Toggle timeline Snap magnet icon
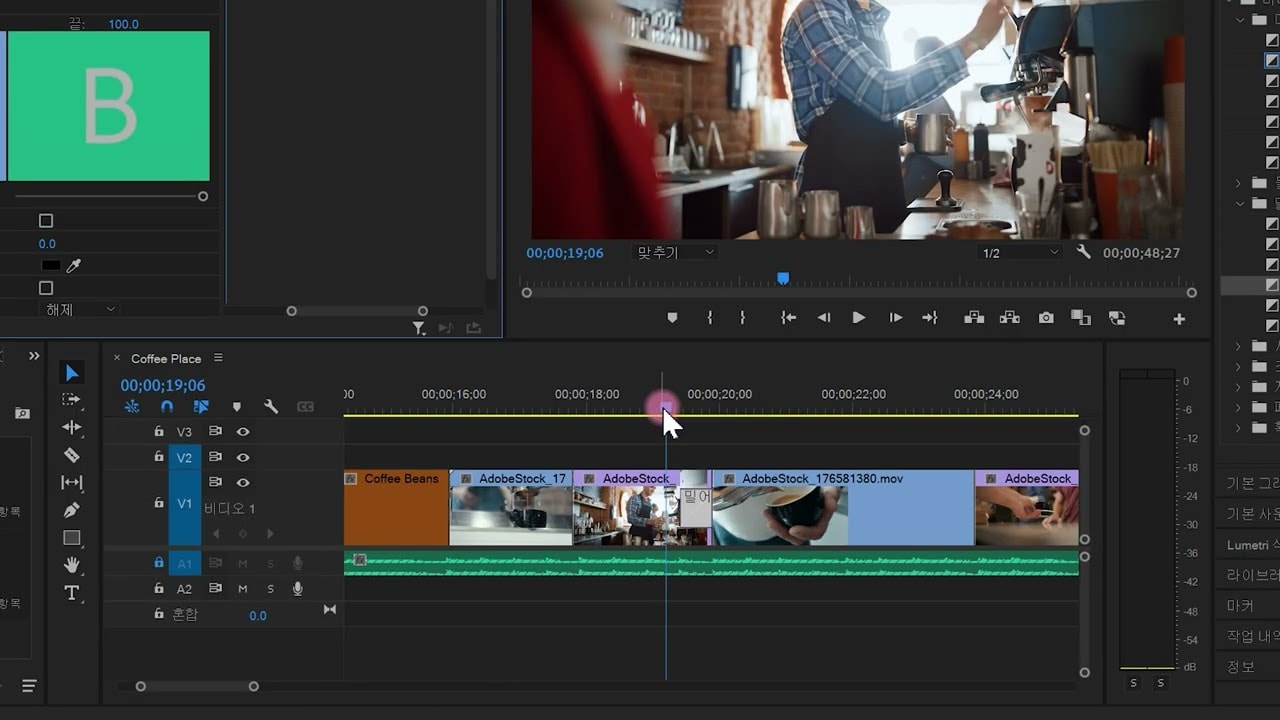 (x=167, y=407)
